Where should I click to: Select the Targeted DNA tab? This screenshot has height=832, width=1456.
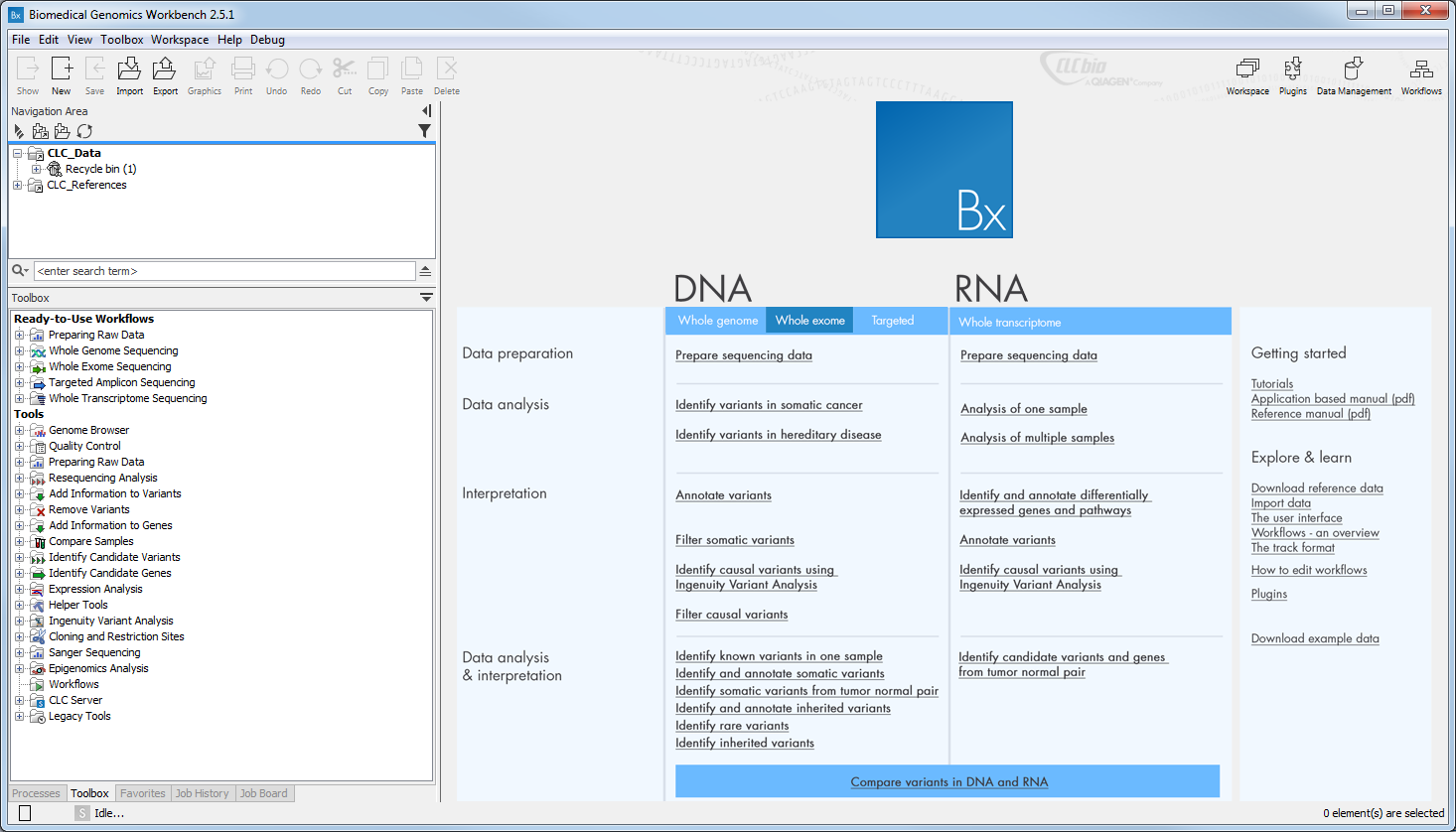(x=893, y=321)
